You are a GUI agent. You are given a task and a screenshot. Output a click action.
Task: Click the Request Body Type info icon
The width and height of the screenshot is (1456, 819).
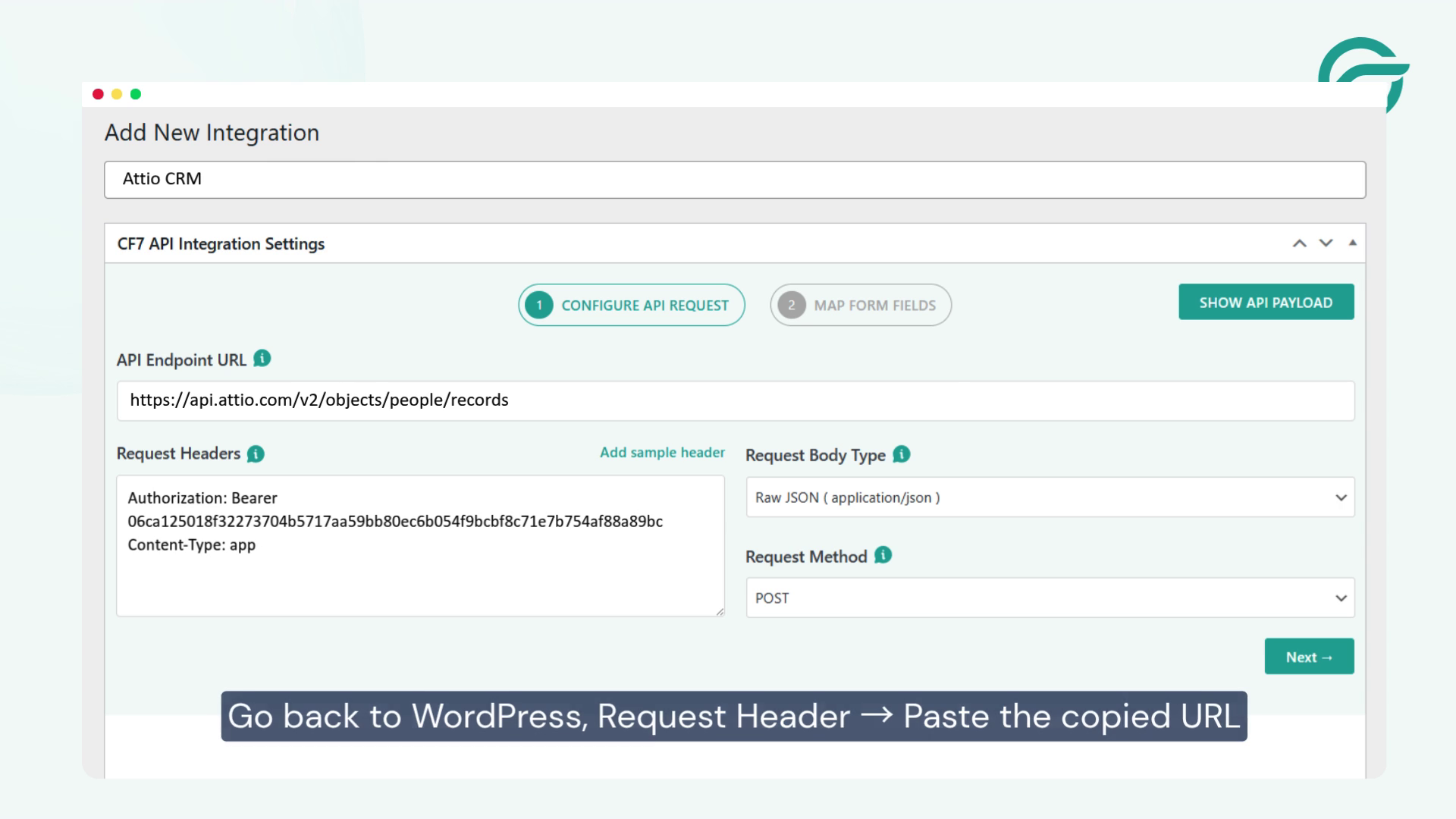901,454
